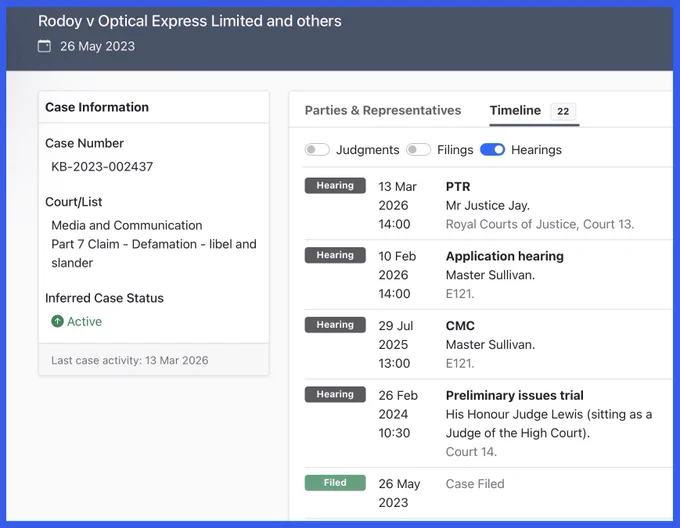
Task: Click E121 room under CMC
Action: [460, 363]
